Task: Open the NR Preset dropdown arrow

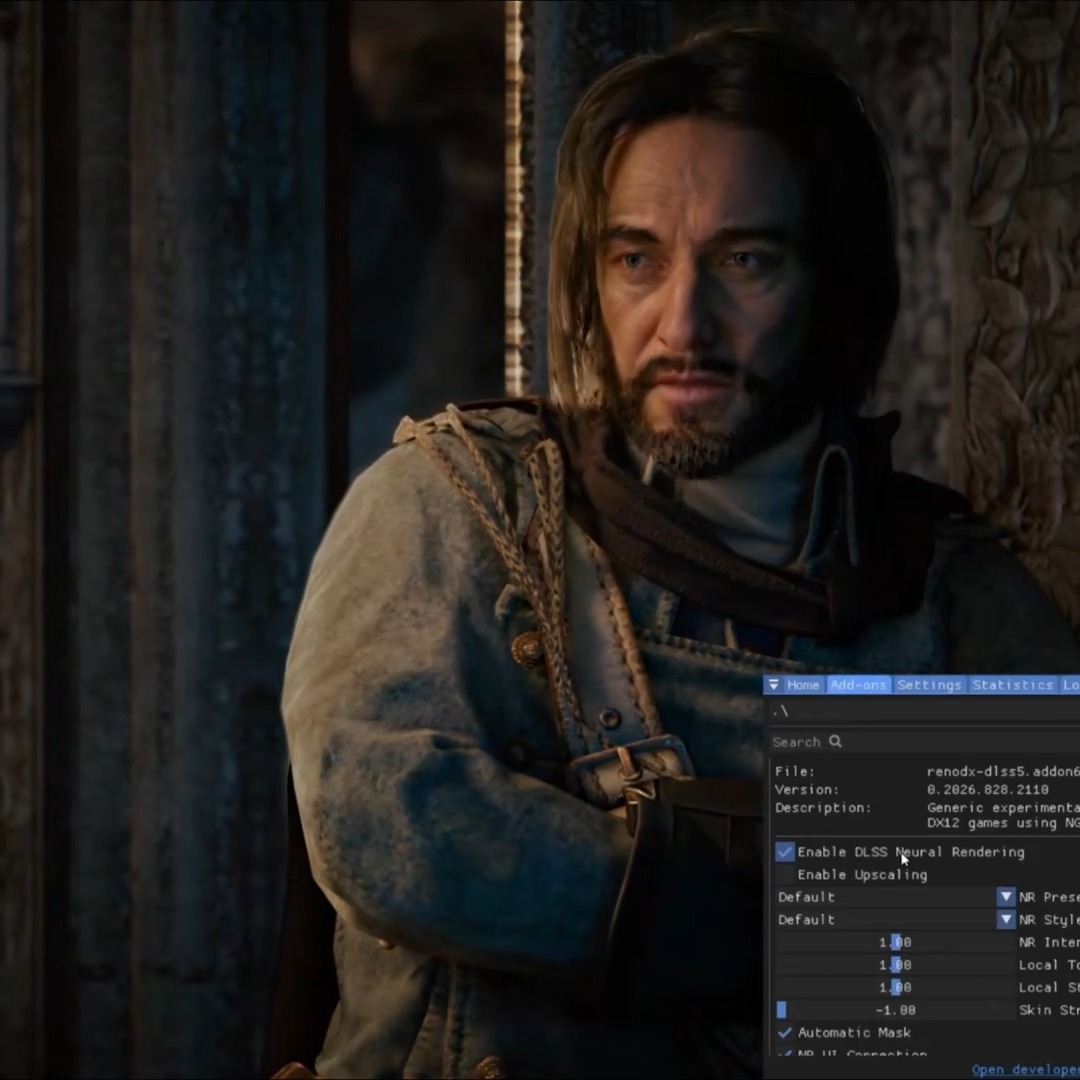Action: tap(1006, 897)
